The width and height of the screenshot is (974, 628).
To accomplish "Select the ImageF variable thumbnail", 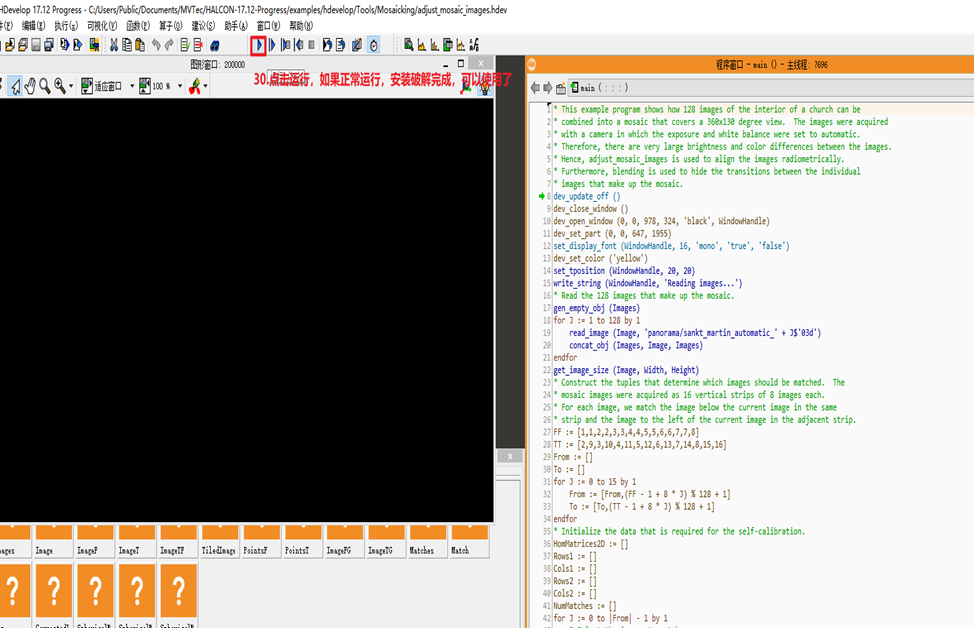I will click(96, 540).
